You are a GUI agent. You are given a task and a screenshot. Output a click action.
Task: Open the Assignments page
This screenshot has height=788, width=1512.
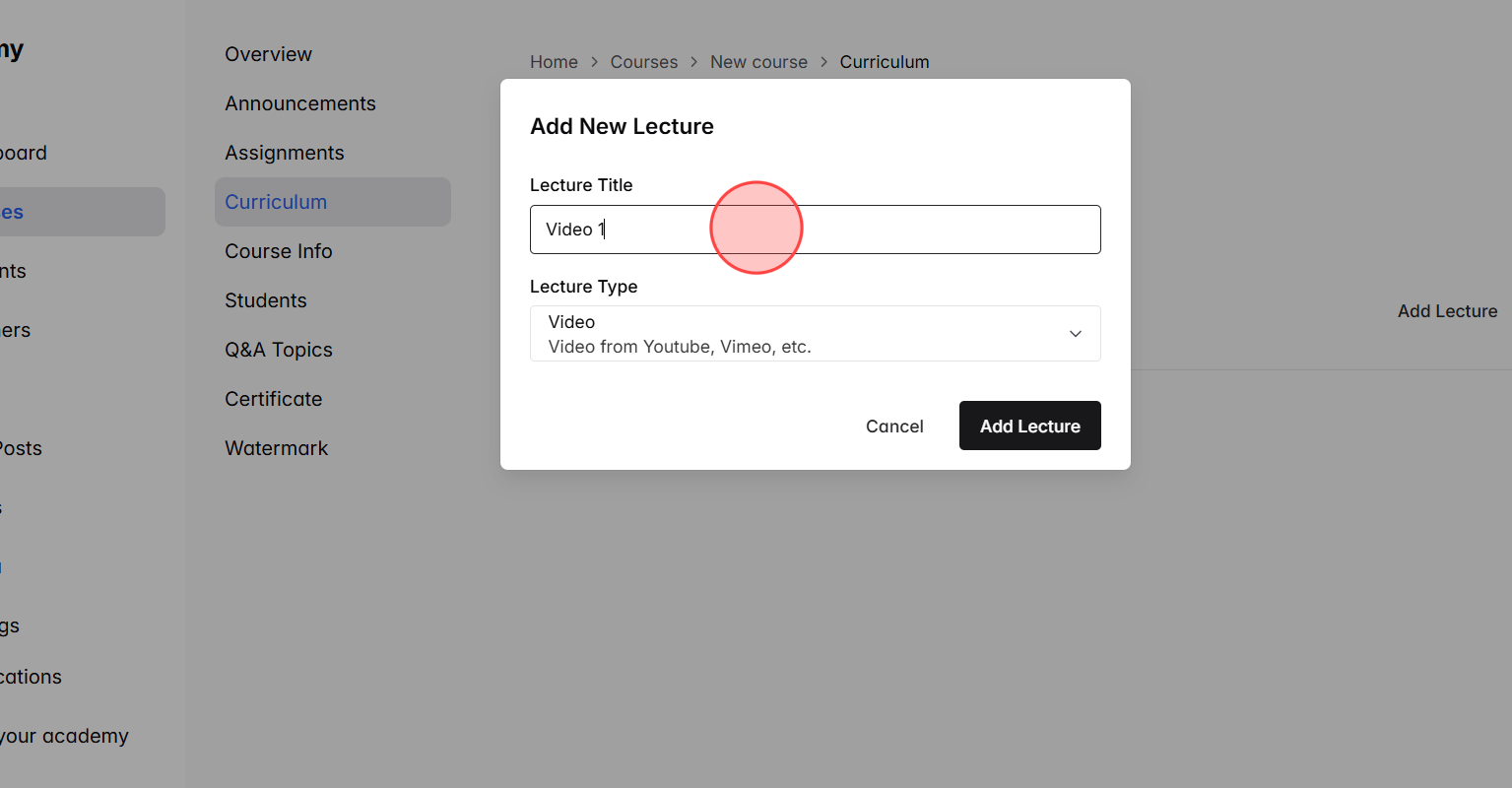click(x=284, y=152)
